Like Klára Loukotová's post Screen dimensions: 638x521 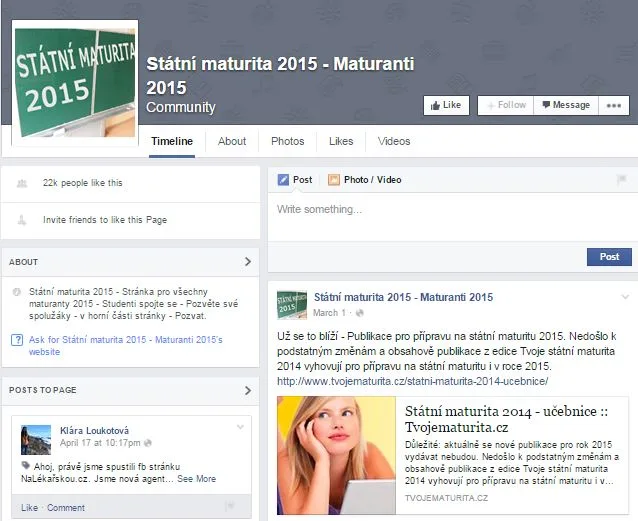[x=29, y=508]
